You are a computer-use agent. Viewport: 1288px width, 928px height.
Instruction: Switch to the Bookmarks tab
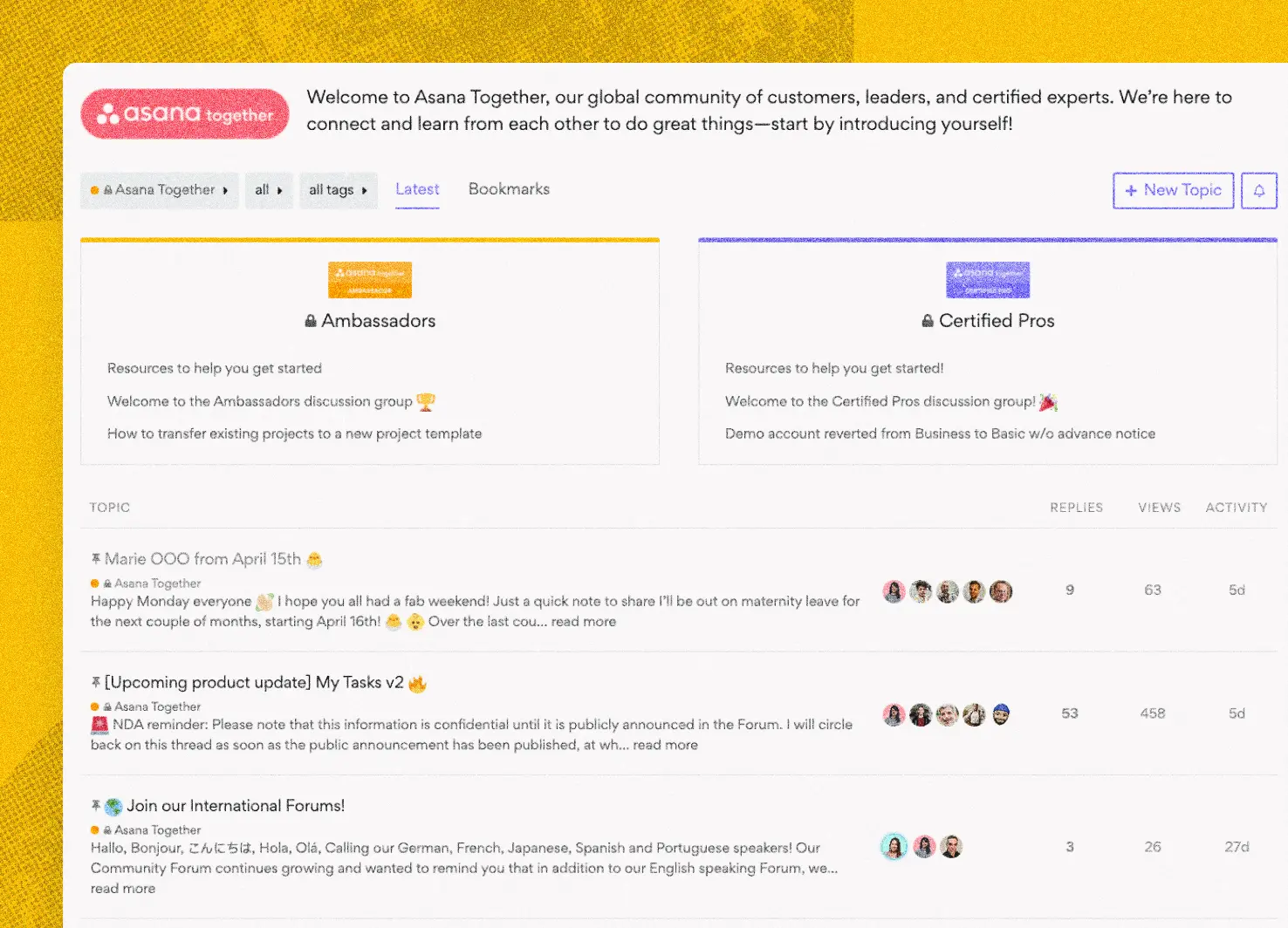[x=509, y=189]
